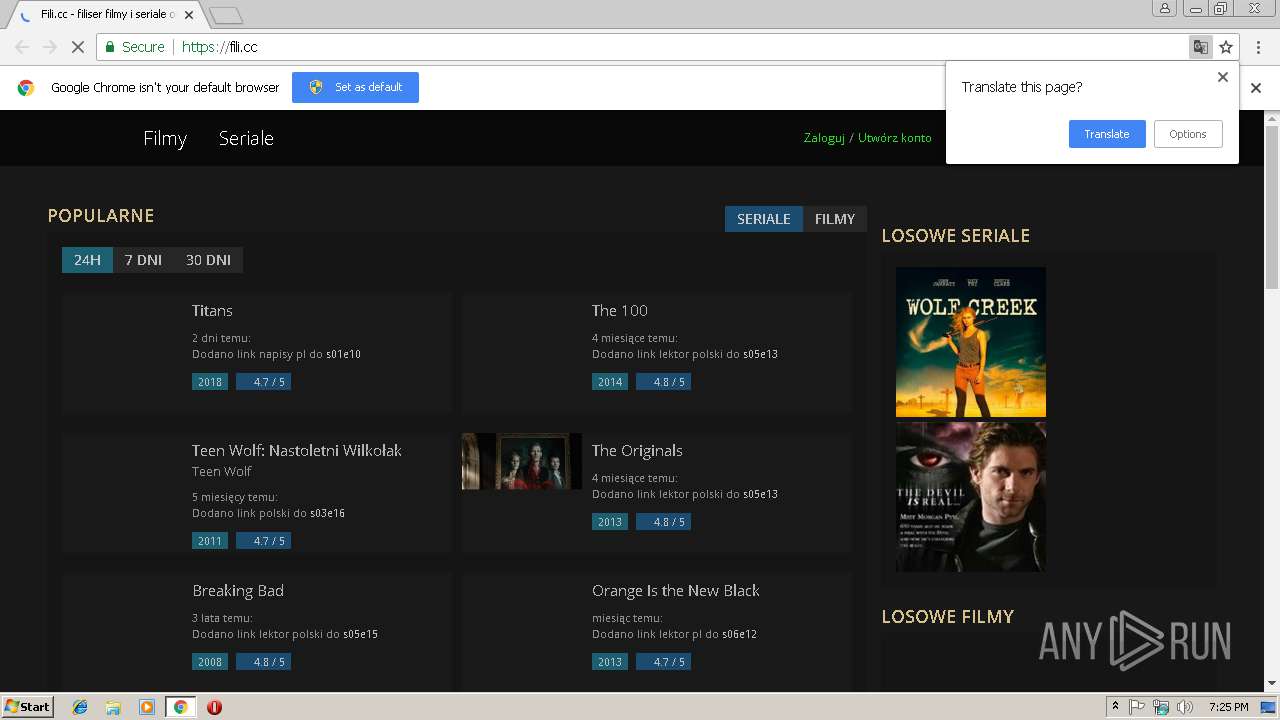Select the Fili.cc browser tab
Image resolution: width=1280 pixels, height=720 pixels.
(108, 15)
